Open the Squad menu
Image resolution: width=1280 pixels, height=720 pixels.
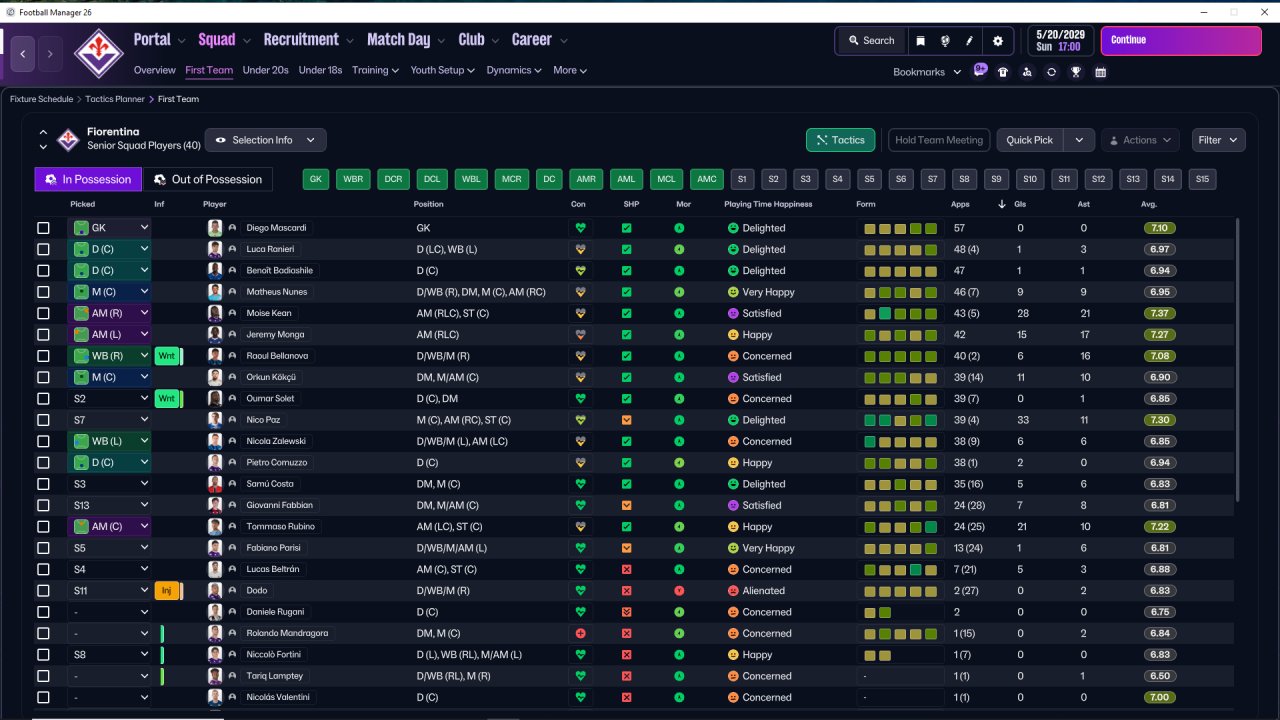point(224,40)
